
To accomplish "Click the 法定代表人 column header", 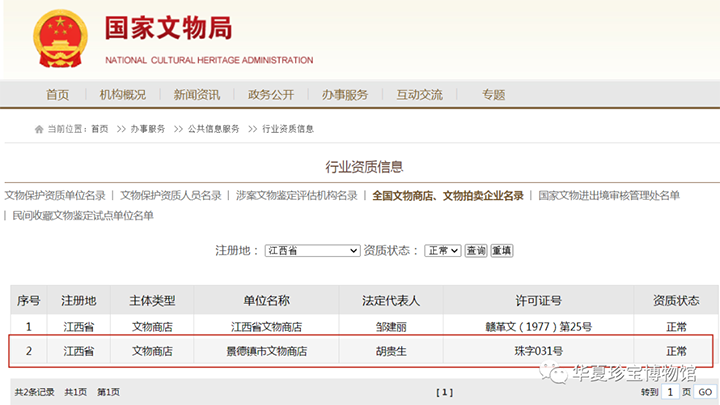I will pyautogui.click(x=391, y=301).
